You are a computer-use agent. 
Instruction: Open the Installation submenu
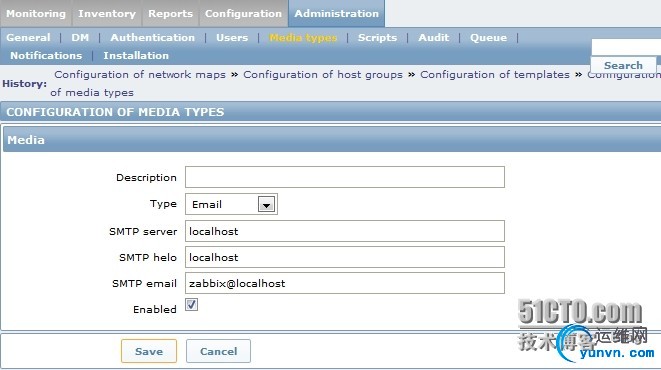136,55
